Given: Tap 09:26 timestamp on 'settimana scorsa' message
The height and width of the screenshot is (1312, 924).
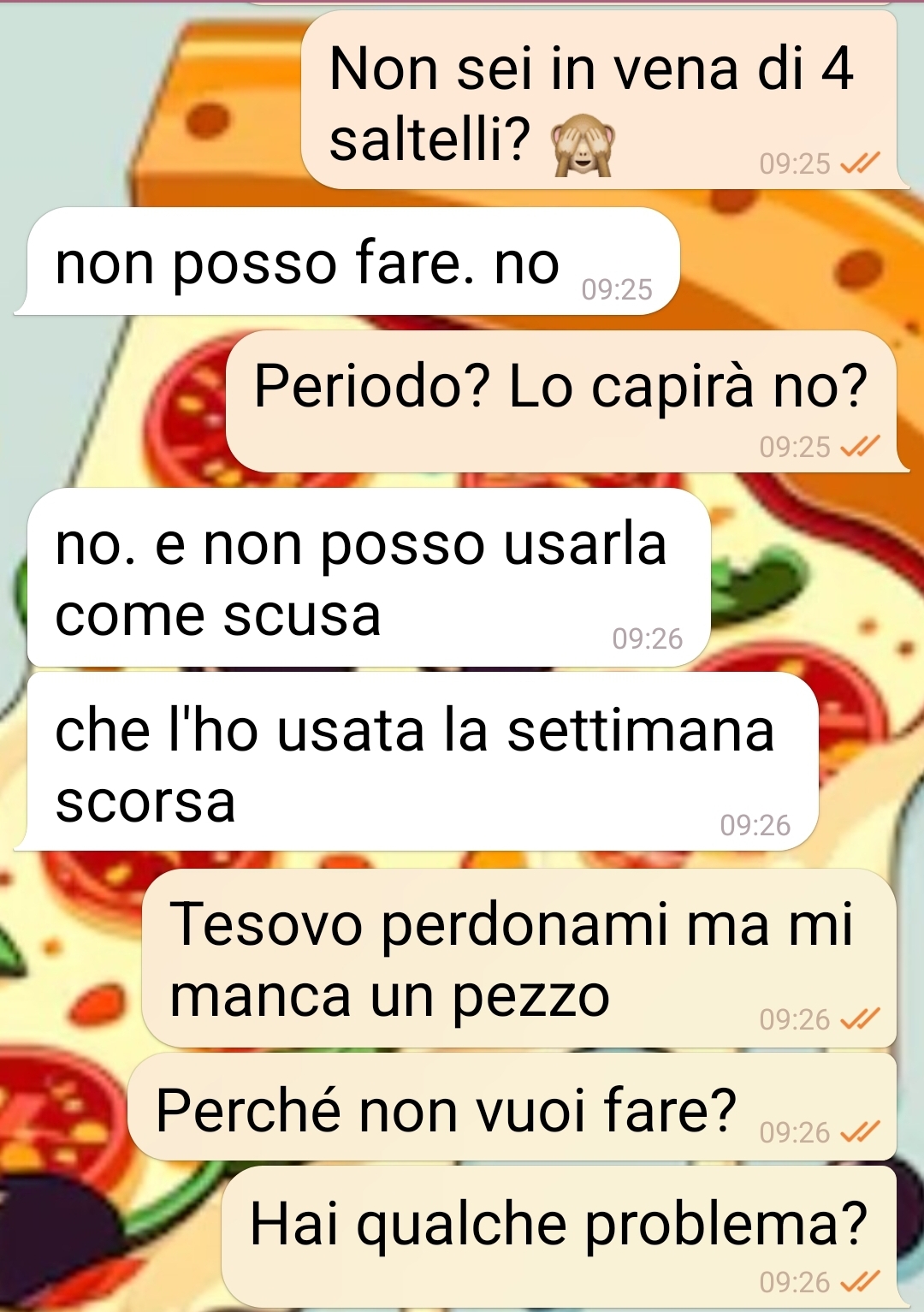Looking at the screenshot, I should tap(755, 824).
